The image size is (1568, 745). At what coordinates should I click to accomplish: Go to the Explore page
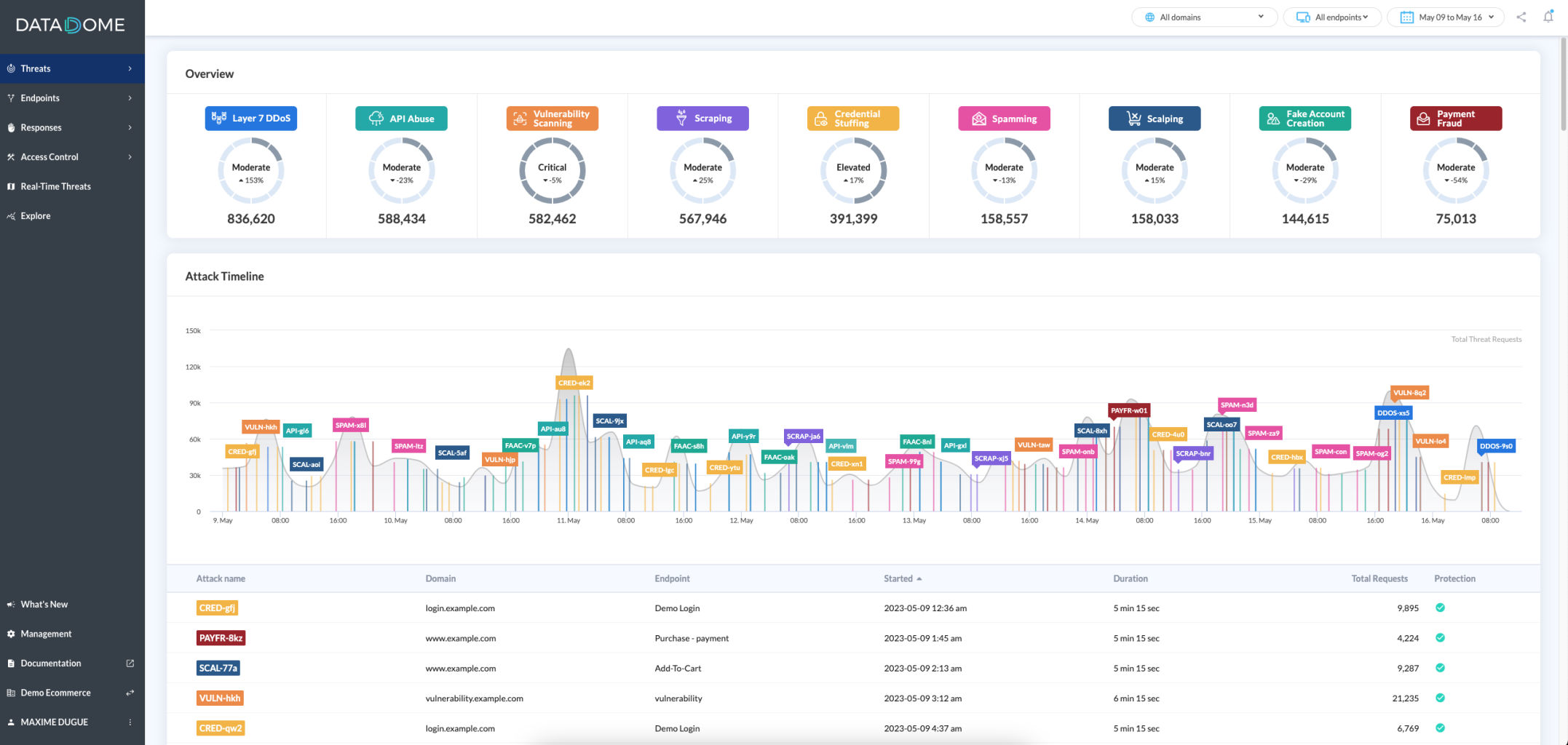point(36,216)
